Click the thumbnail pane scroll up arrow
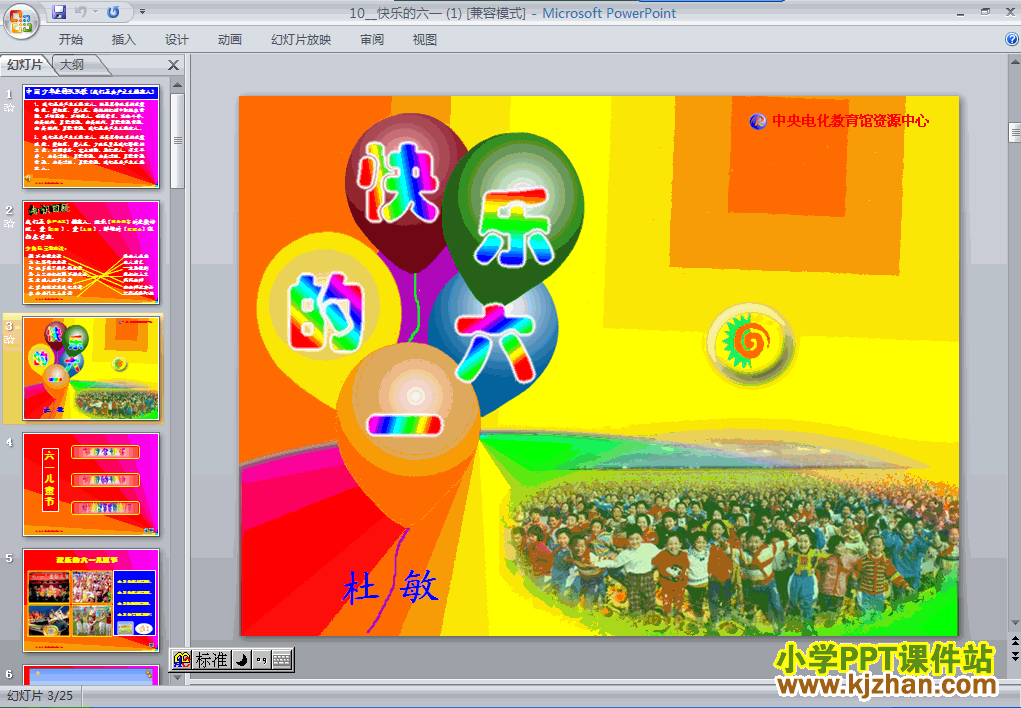The height and width of the screenshot is (708, 1021). 177,85
